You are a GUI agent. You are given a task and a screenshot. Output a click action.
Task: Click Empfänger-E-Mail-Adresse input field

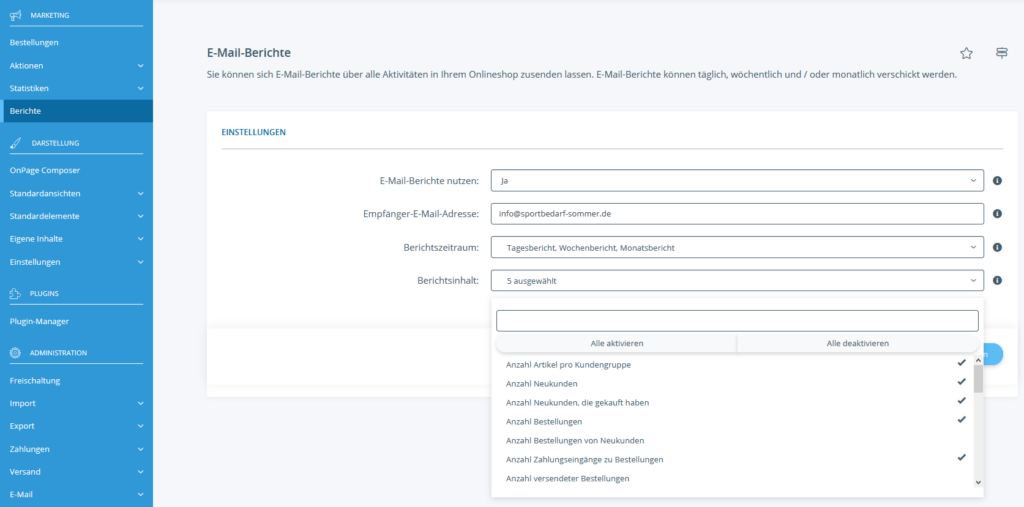click(737, 214)
